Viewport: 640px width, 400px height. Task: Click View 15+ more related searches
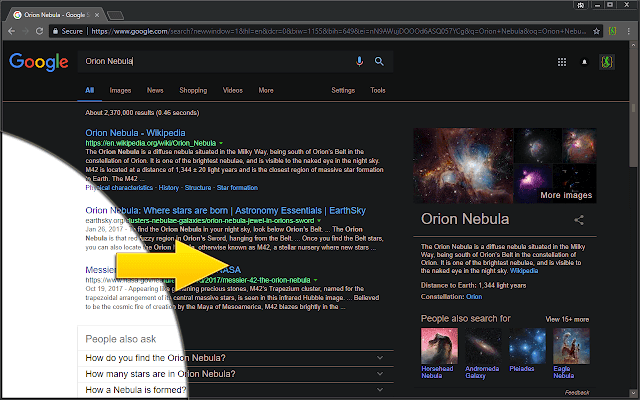(x=567, y=319)
